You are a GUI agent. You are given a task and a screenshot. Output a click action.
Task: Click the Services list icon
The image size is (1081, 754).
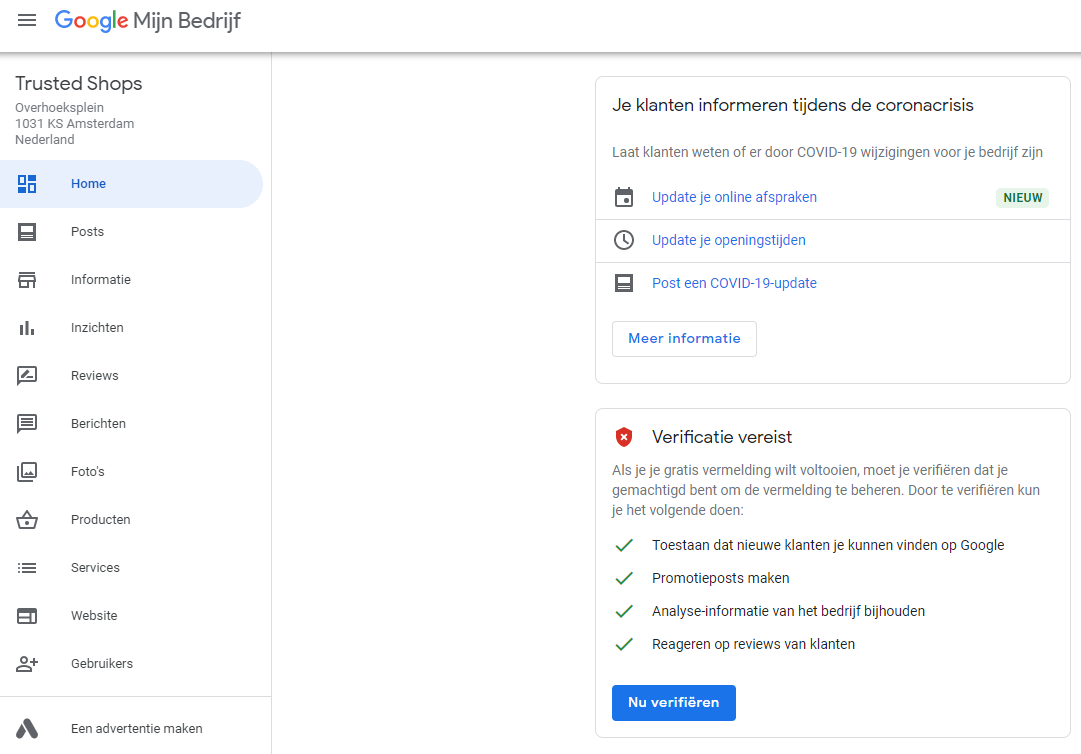tap(27, 568)
